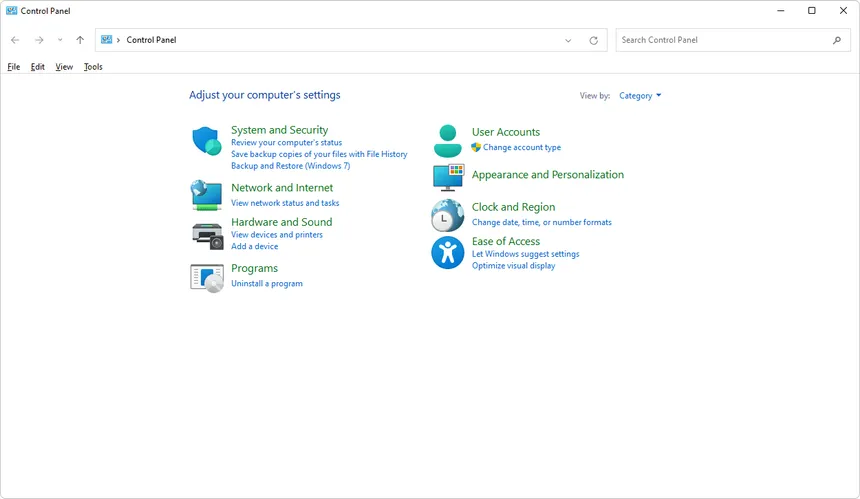This screenshot has height=499, width=860.
Task: Click the Control Panel icon in address bar
Action: pyautogui.click(x=106, y=39)
